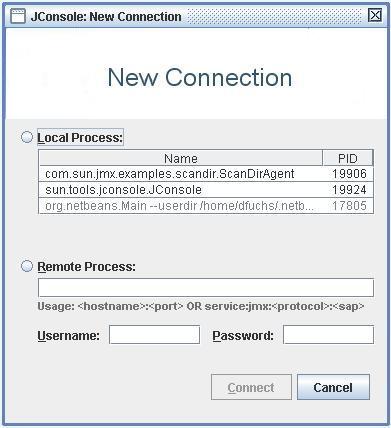
Task: Select the Remote Process radio button
Action: tap(27, 266)
